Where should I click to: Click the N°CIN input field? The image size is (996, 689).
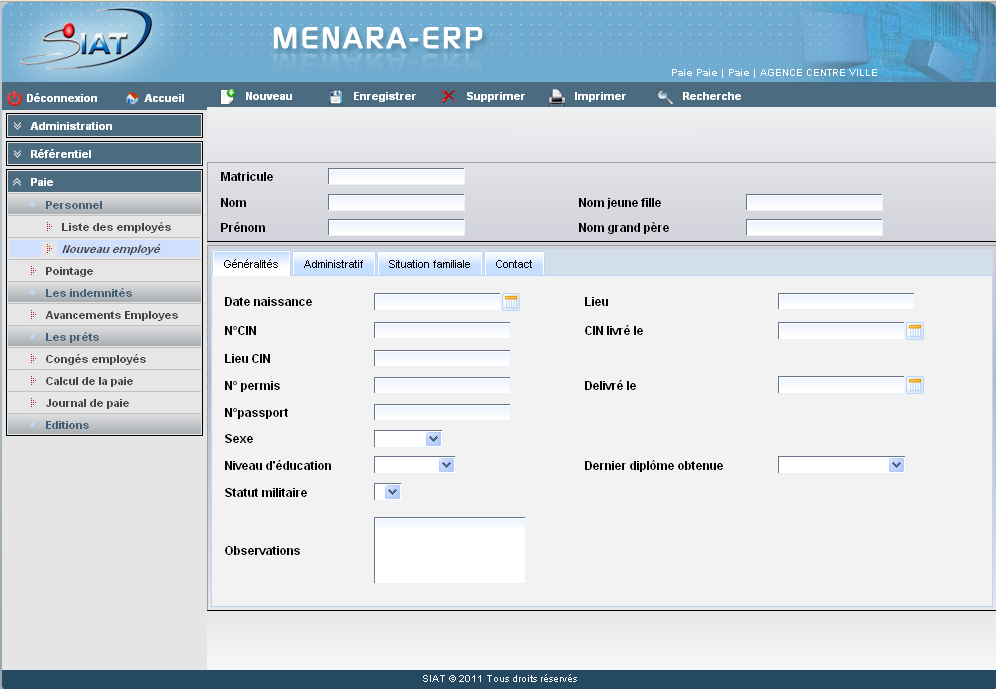[x=442, y=330]
